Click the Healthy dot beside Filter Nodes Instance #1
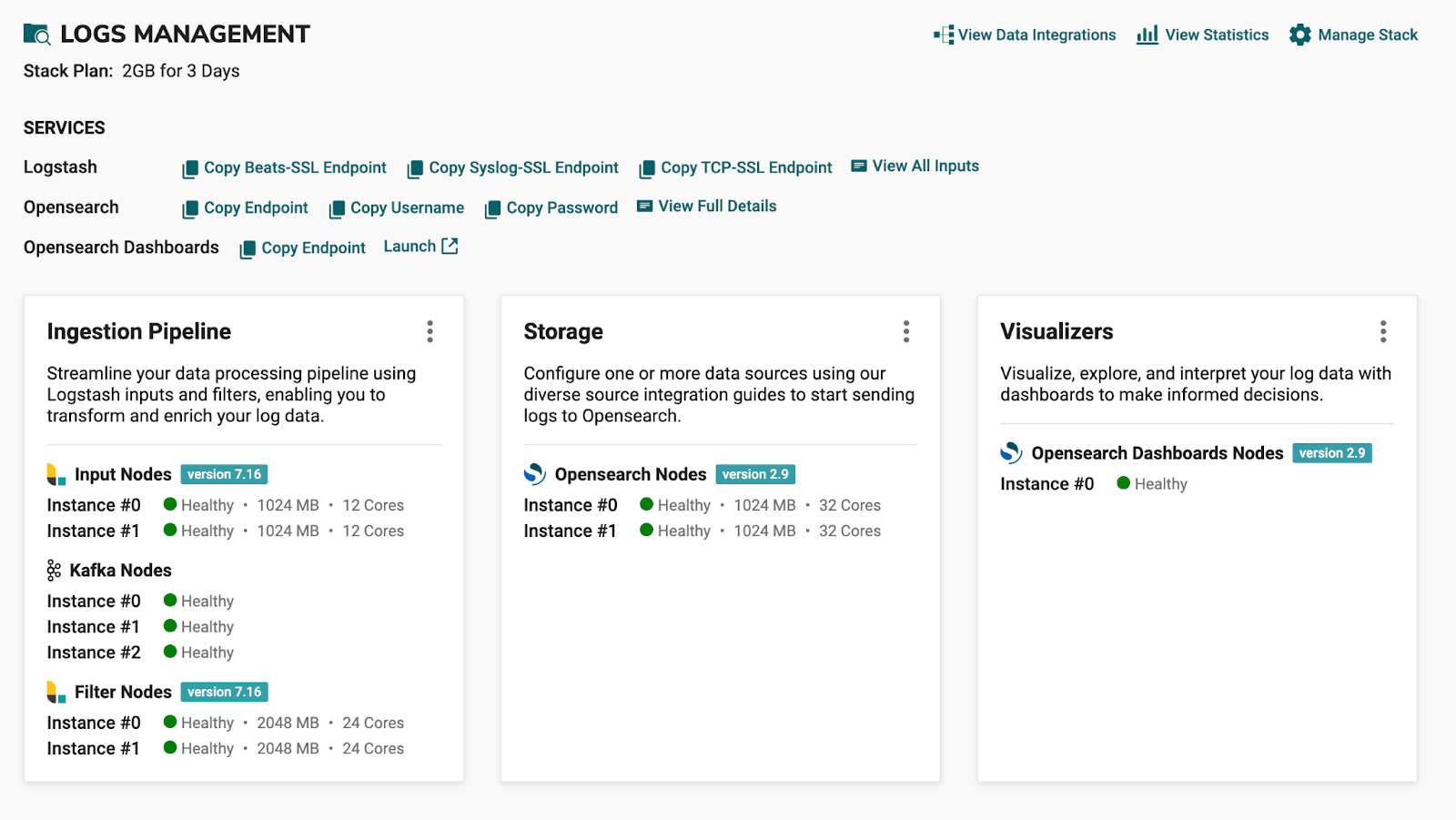This screenshot has height=820, width=1456. coord(169,748)
